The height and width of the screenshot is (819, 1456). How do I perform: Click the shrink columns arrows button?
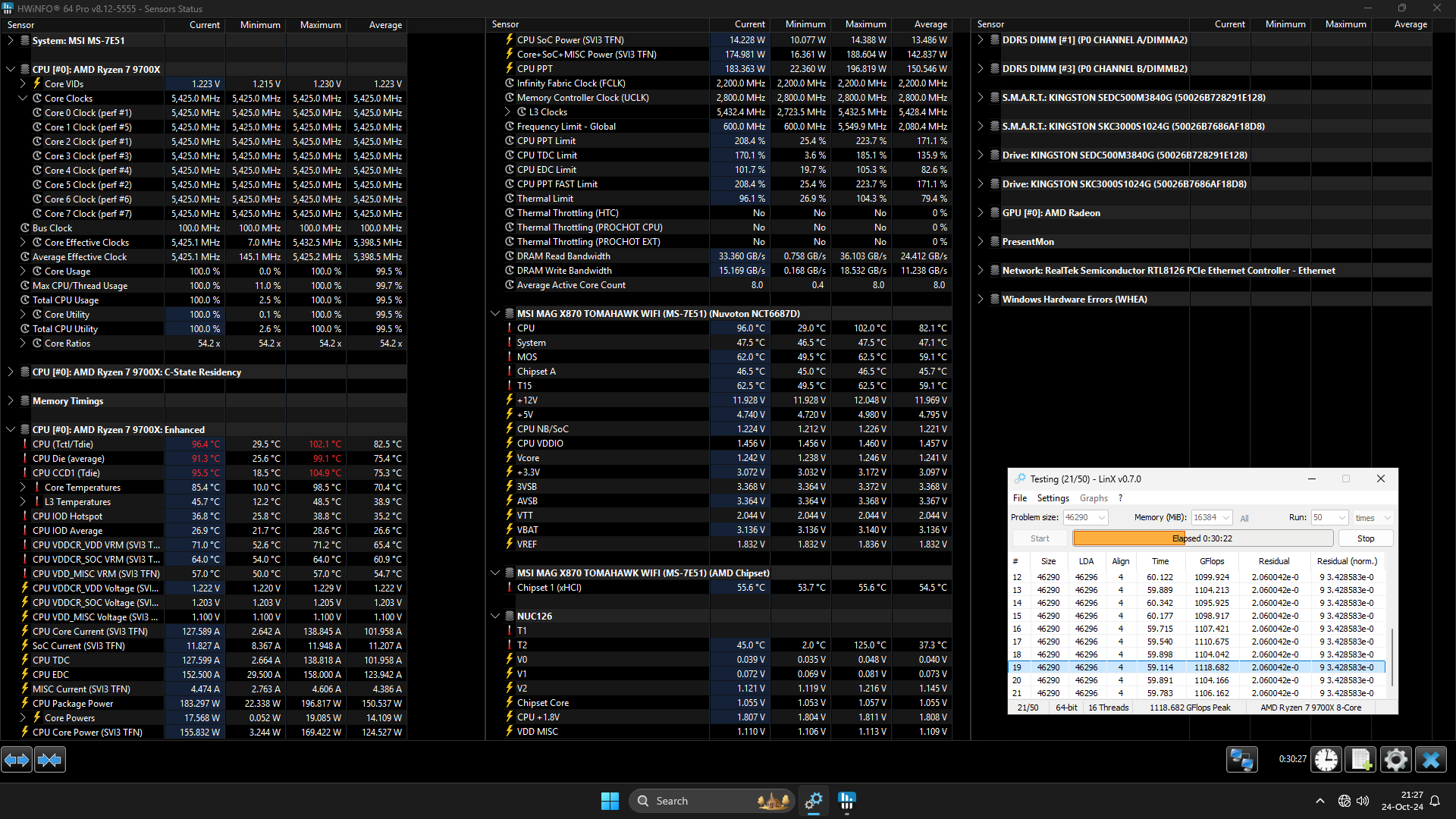tap(50, 759)
